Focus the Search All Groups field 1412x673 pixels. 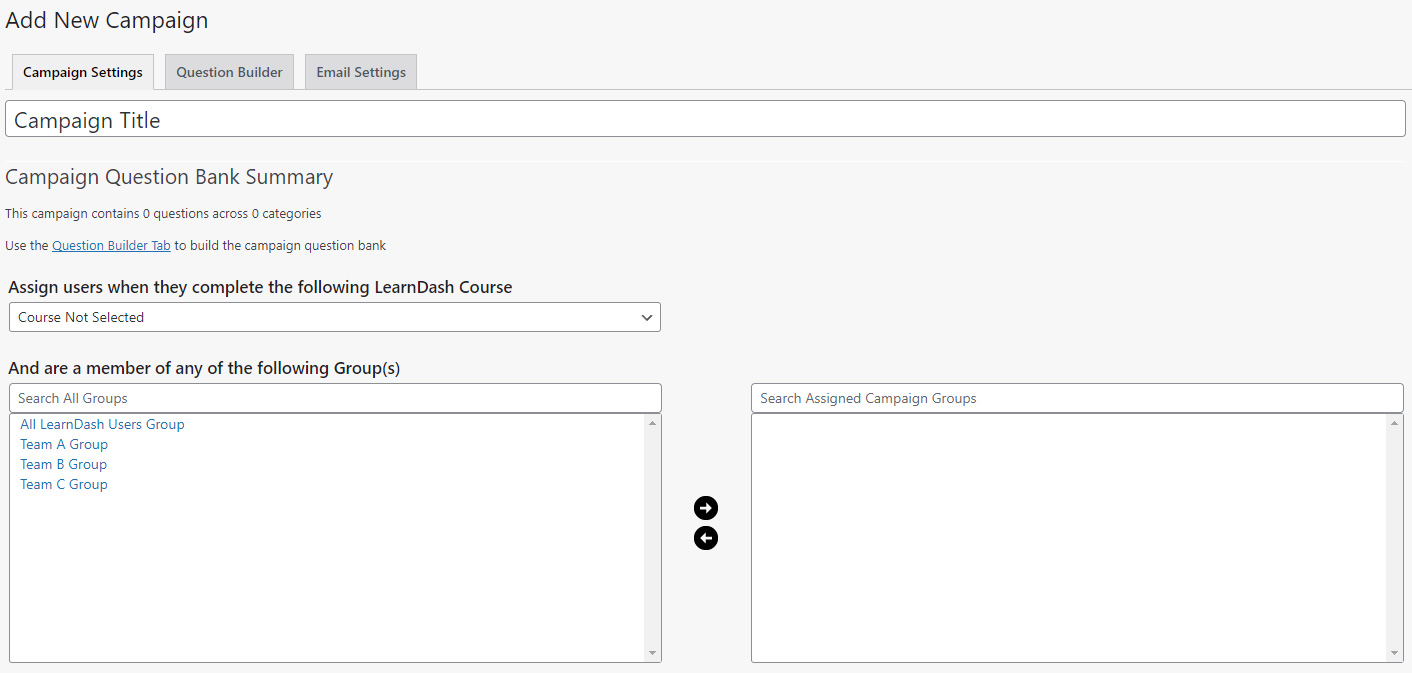pos(335,398)
